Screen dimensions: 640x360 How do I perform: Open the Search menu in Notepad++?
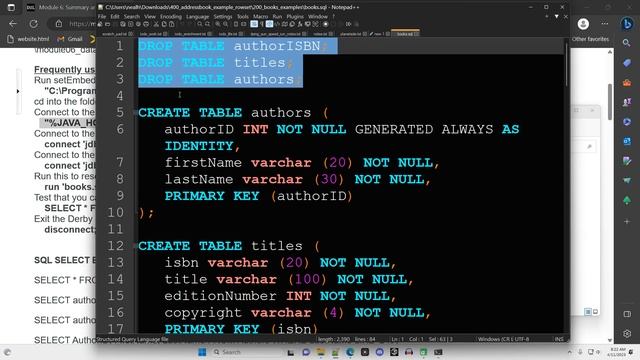pyautogui.click(x=132, y=16)
